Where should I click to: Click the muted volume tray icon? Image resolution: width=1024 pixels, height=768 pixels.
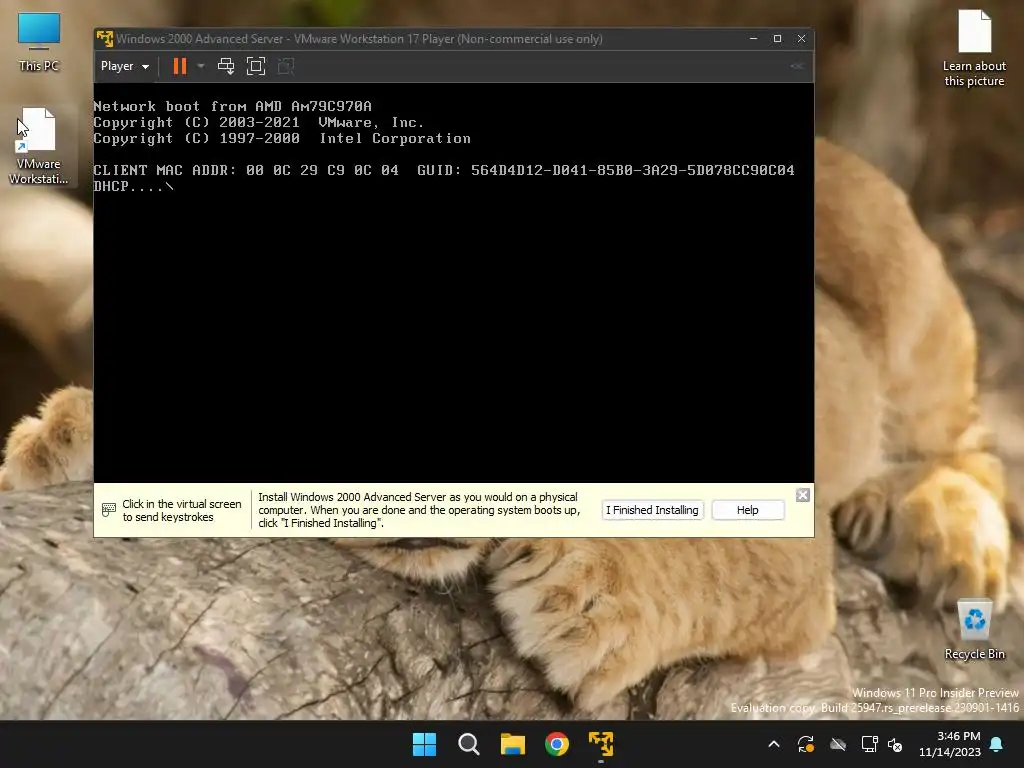click(895, 744)
